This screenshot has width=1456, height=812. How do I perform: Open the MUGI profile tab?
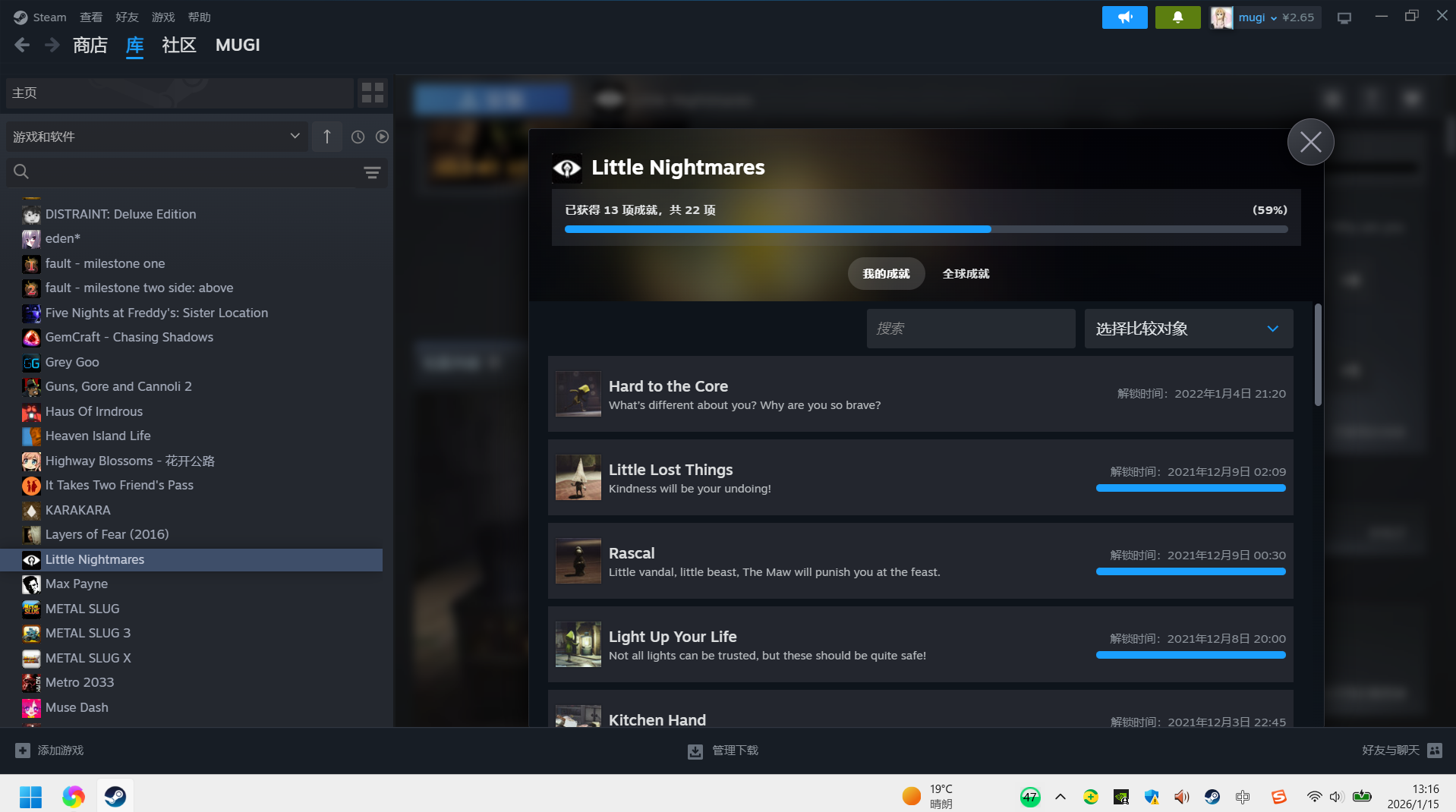click(x=238, y=46)
